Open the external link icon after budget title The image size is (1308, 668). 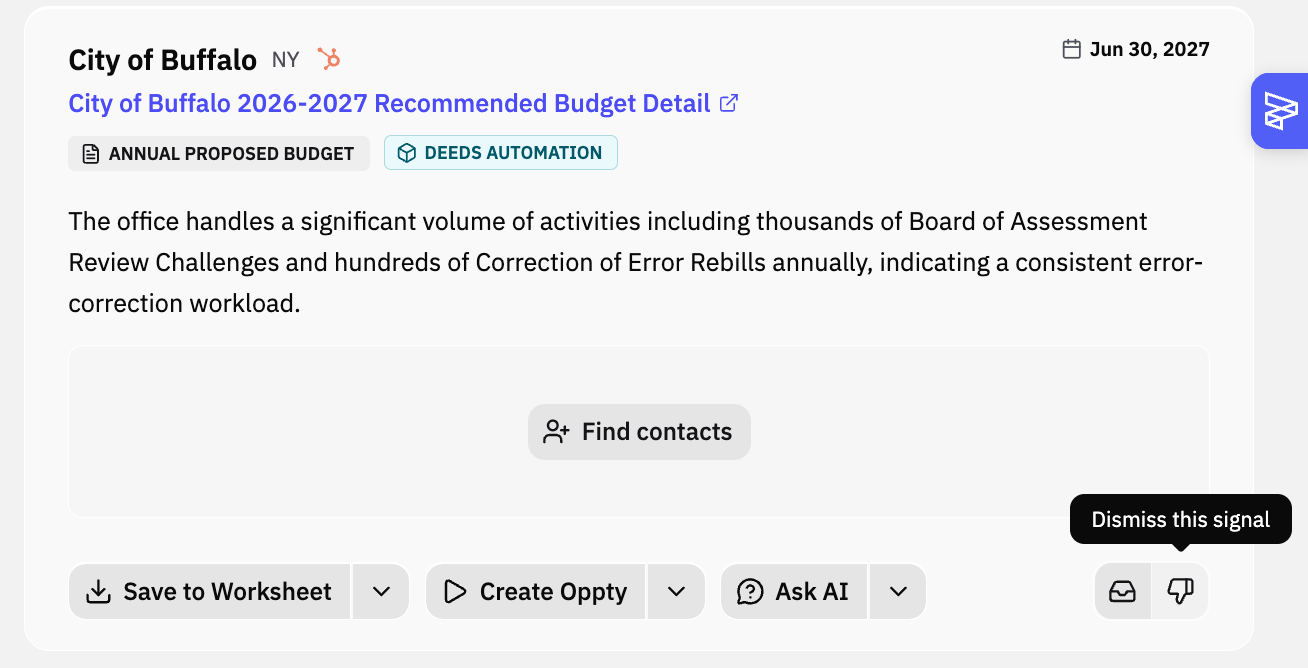(x=729, y=102)
